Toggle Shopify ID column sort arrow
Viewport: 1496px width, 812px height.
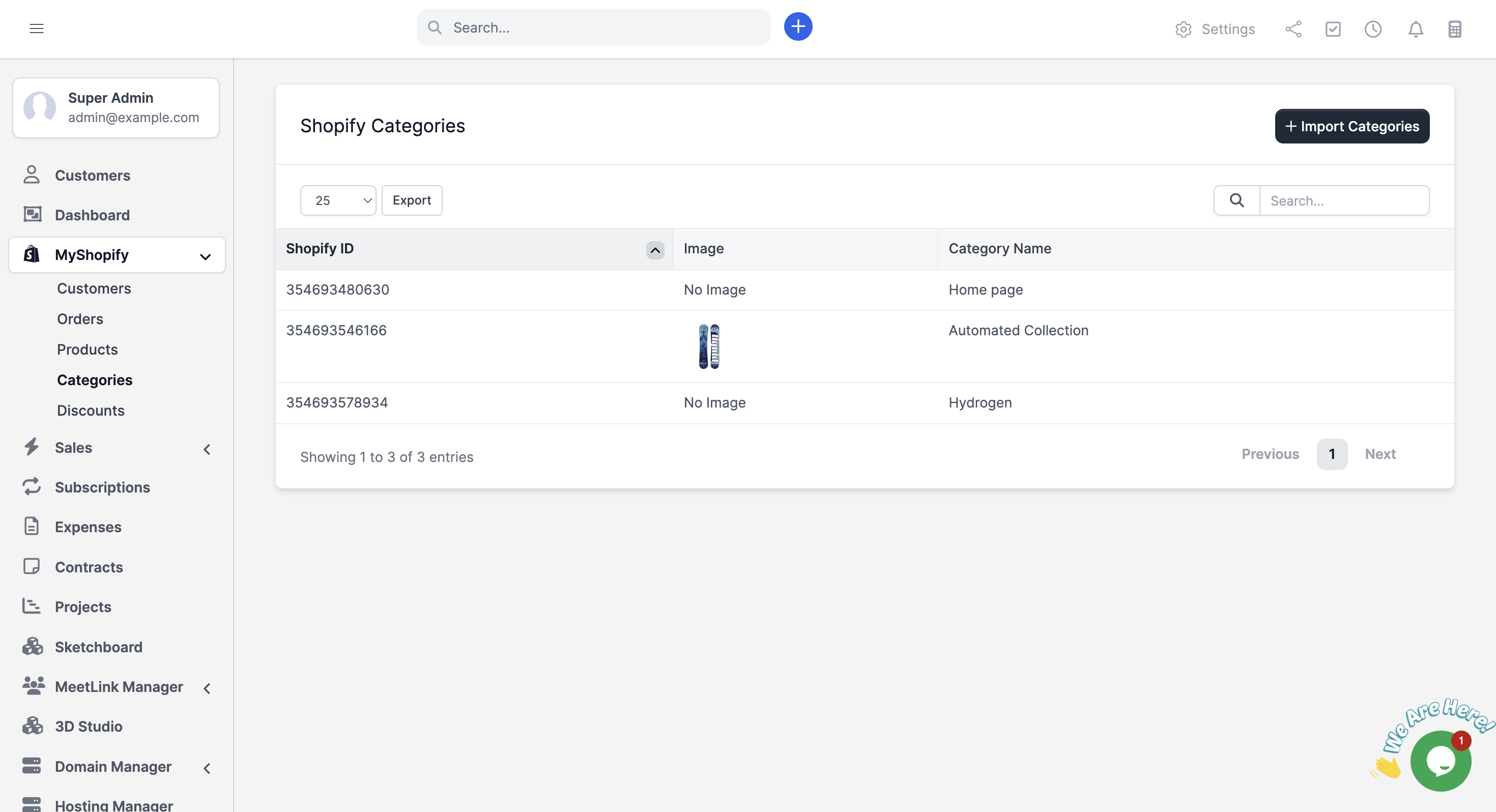tap(654, 250)
